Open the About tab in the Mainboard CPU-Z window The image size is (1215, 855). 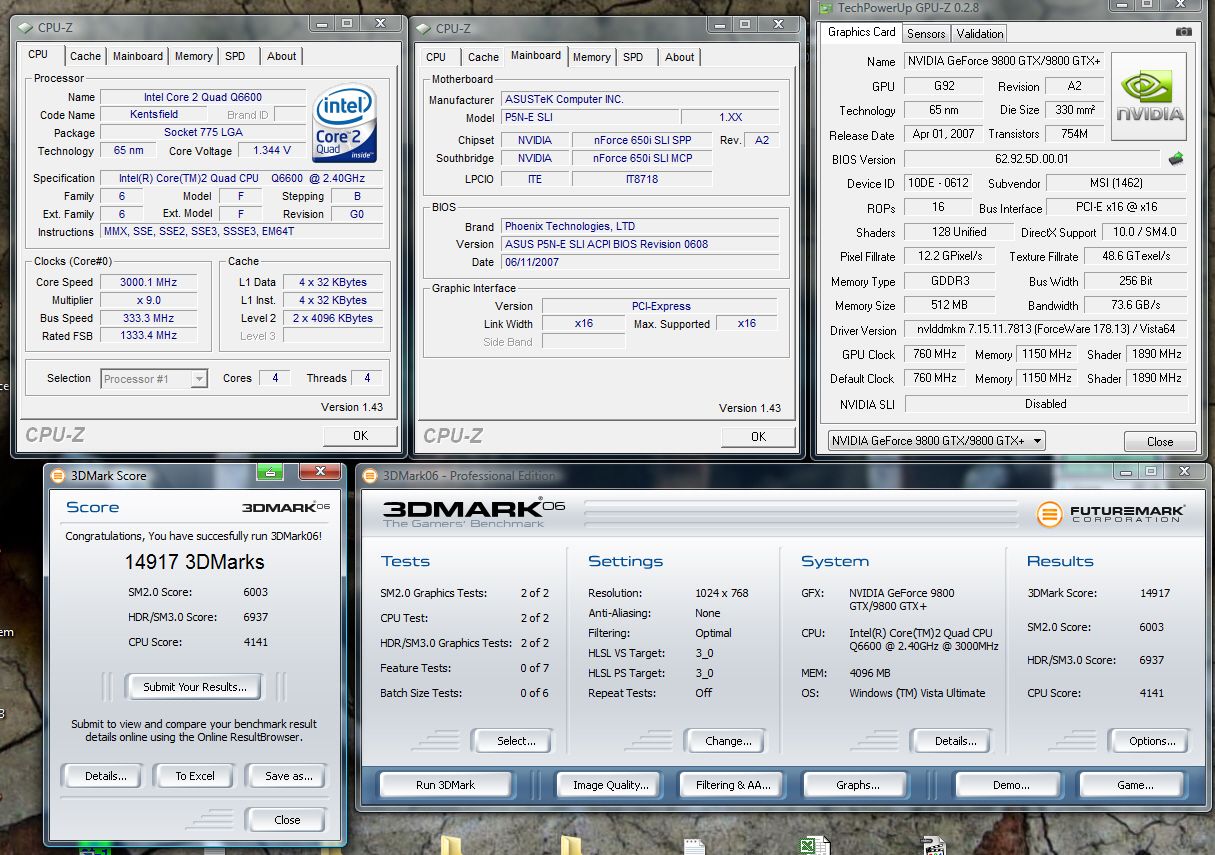(x=680, y=57)
